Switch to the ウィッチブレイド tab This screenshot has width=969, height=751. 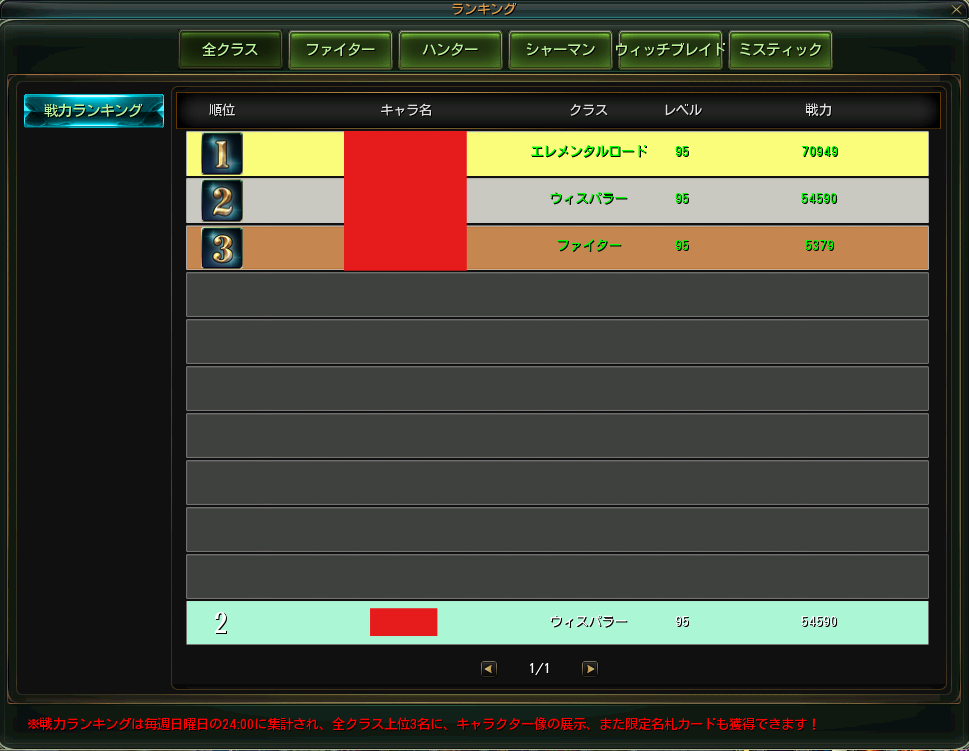[x=670, y=49]
